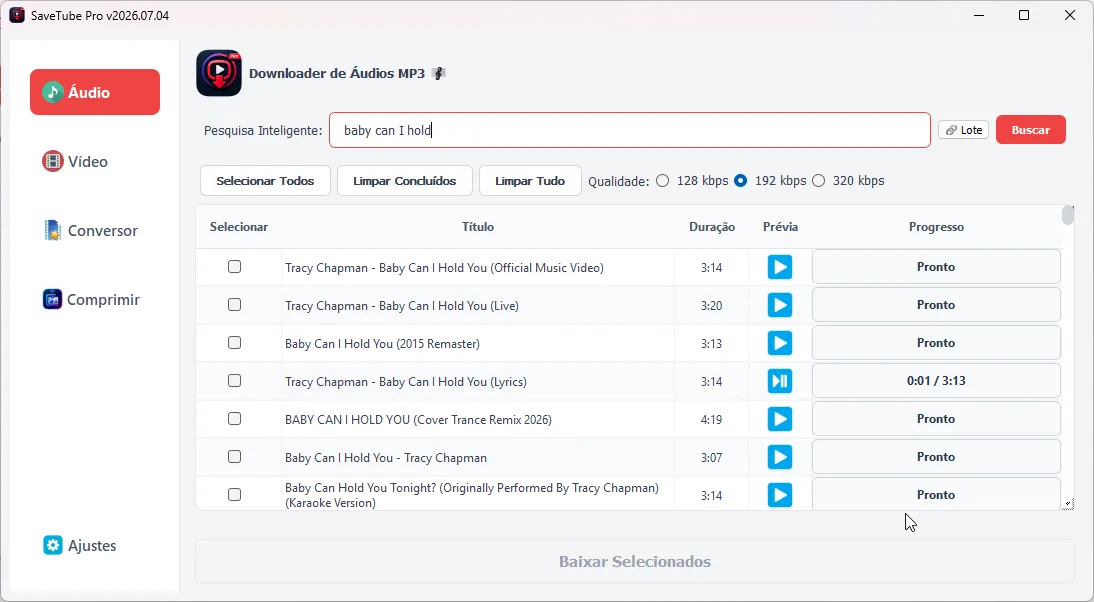Click the Buscar button
This screenshot has height=602, width=1094.
click(x=1031, y=130)
